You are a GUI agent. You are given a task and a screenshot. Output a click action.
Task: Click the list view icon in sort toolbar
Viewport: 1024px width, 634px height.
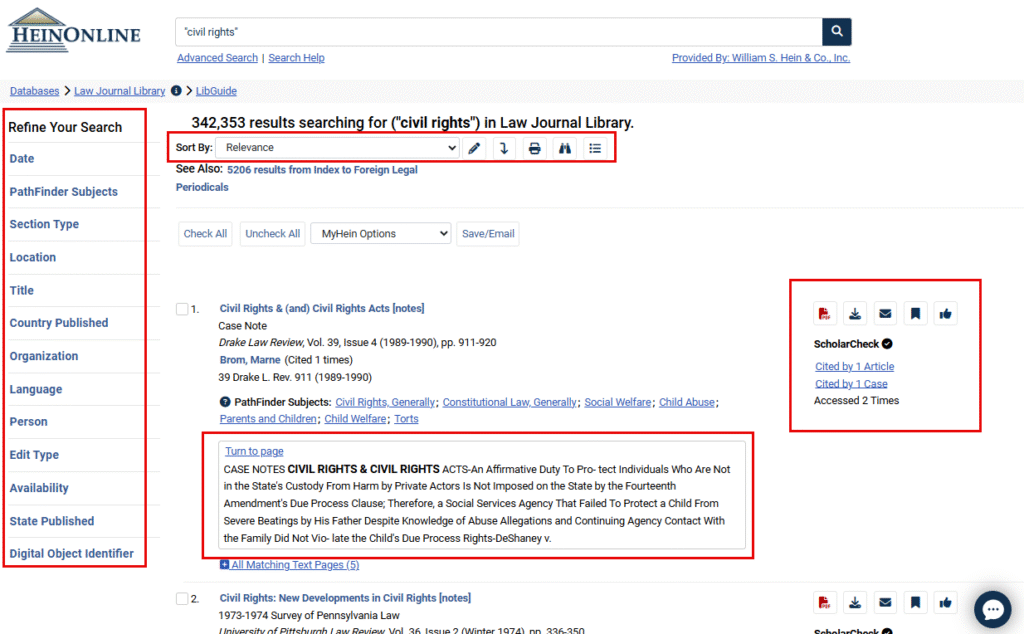click(x=595, y=148)
